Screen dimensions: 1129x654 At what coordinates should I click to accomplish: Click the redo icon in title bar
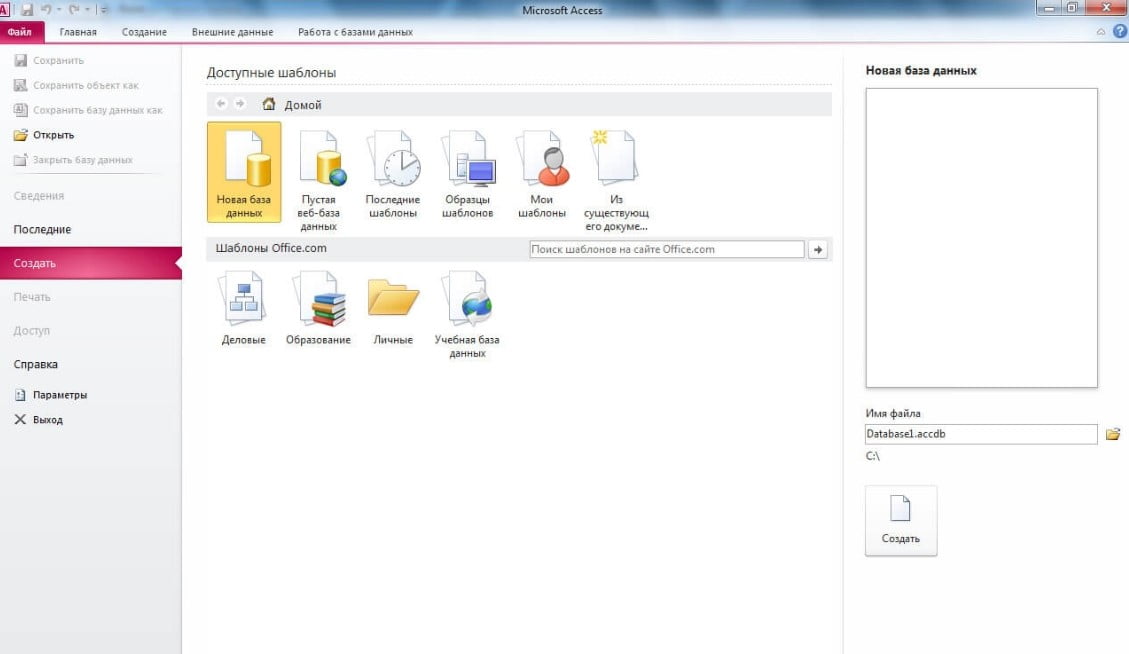(73, 10)
